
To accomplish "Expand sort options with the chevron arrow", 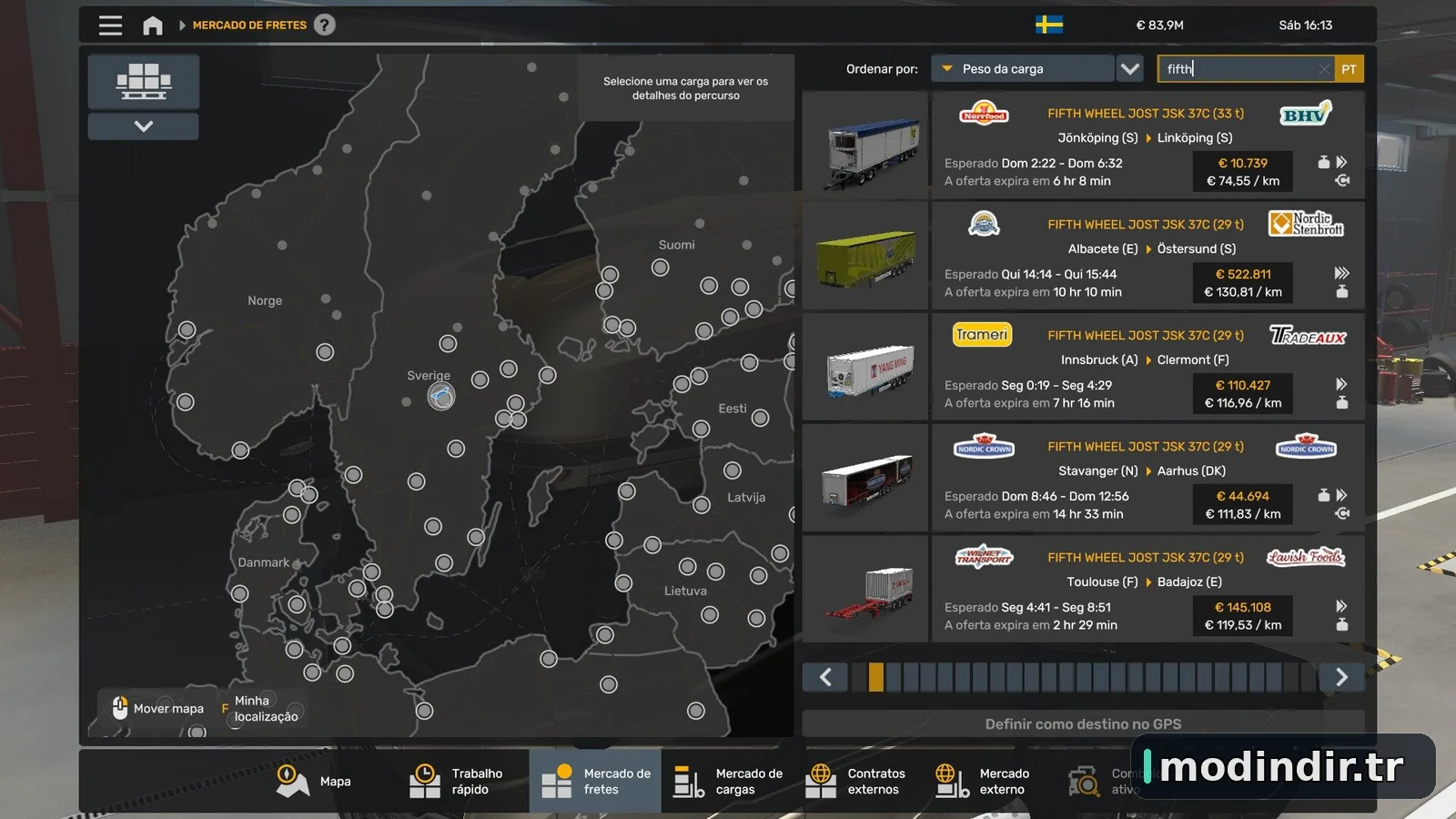I will click(1129, 68).
